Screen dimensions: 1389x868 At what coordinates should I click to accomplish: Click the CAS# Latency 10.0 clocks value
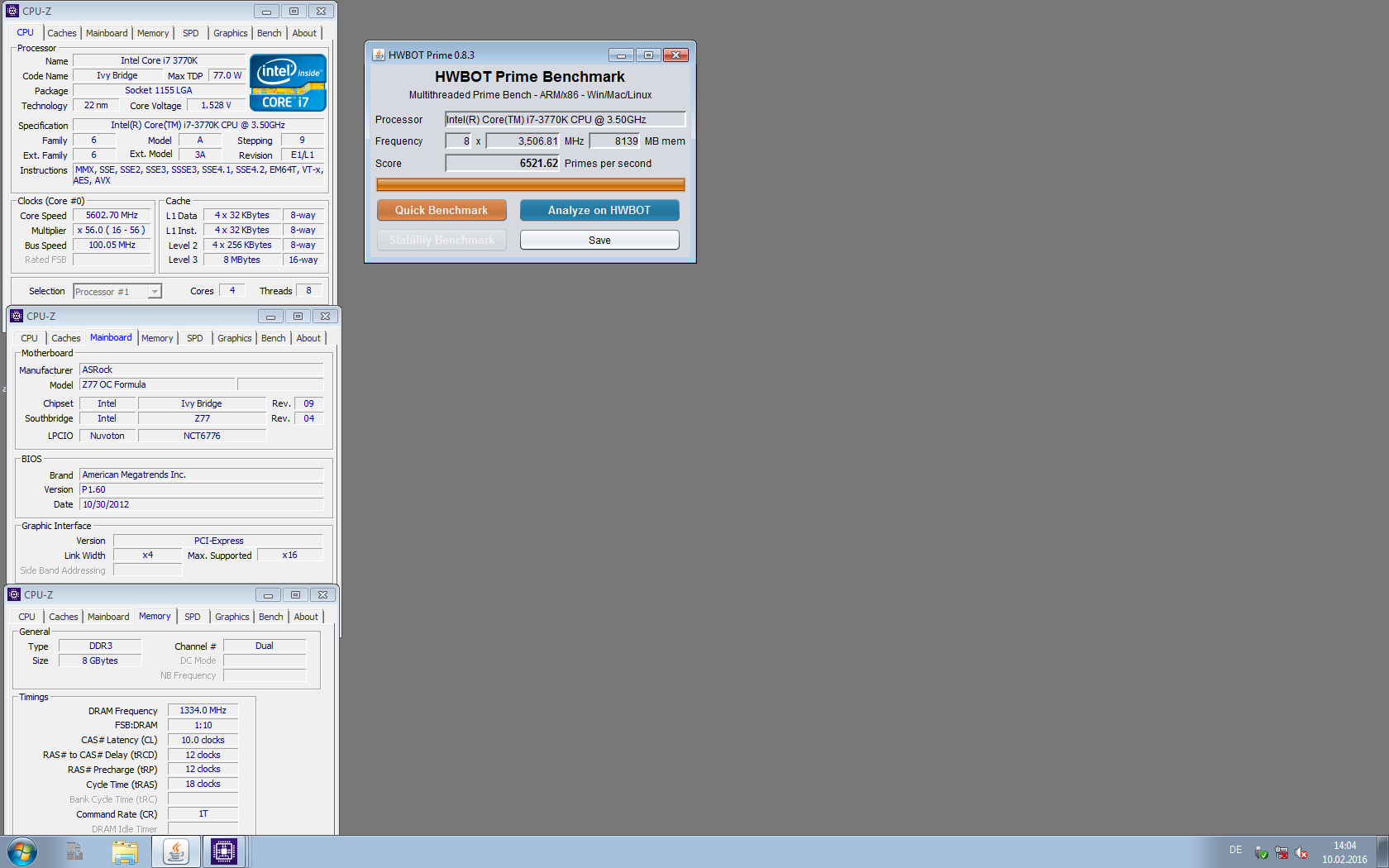pyautogui.click(x=203, y=740)
